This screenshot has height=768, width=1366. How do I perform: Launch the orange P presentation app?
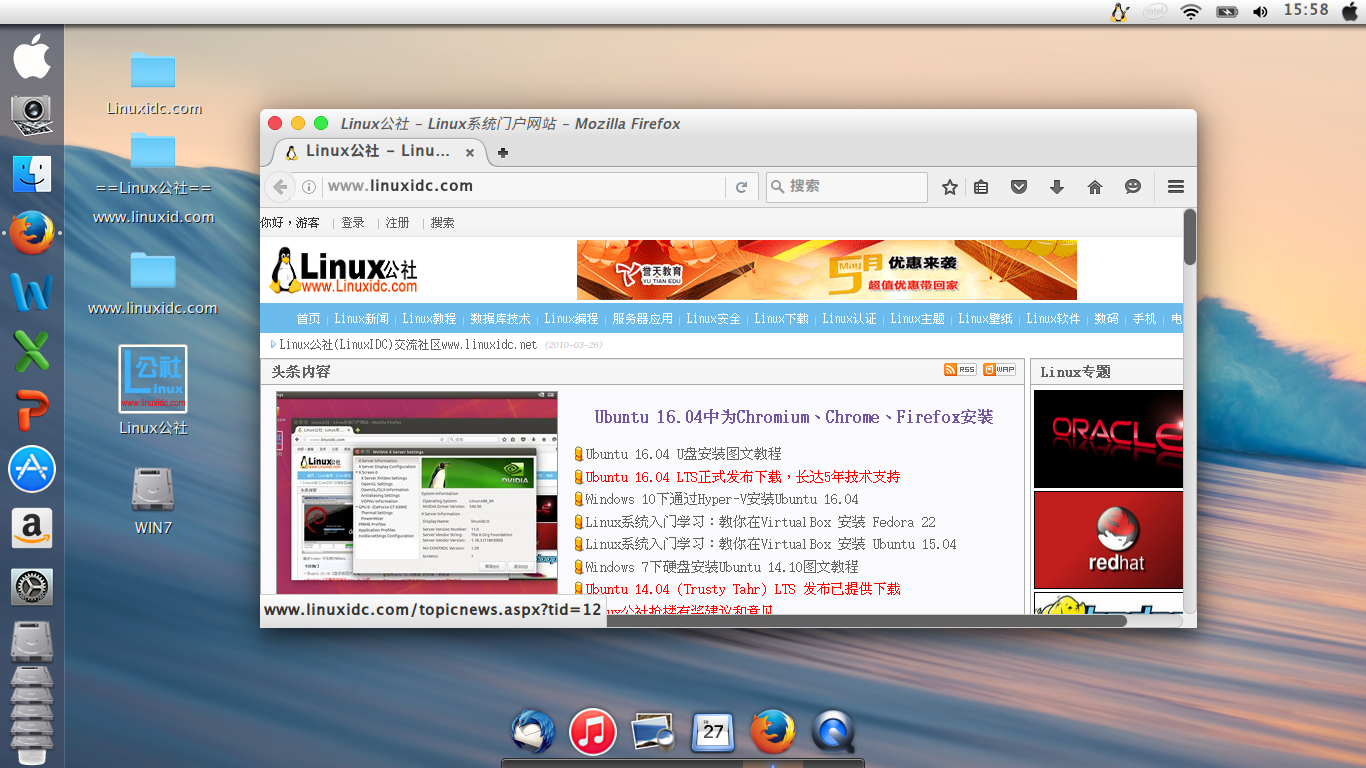click(32, 410)
